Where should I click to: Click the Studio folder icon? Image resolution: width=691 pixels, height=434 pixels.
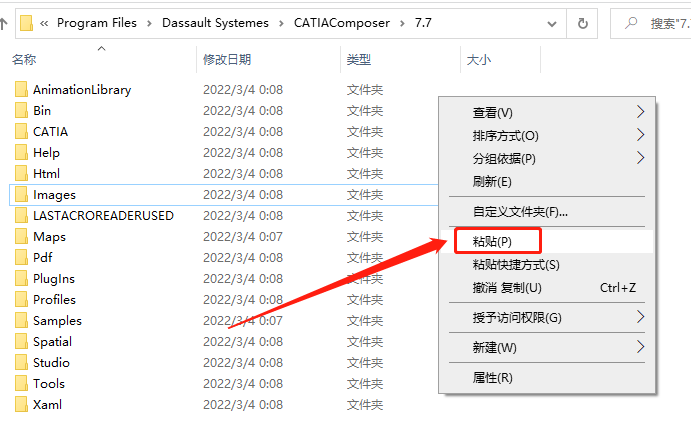click(x=21, y=362)
